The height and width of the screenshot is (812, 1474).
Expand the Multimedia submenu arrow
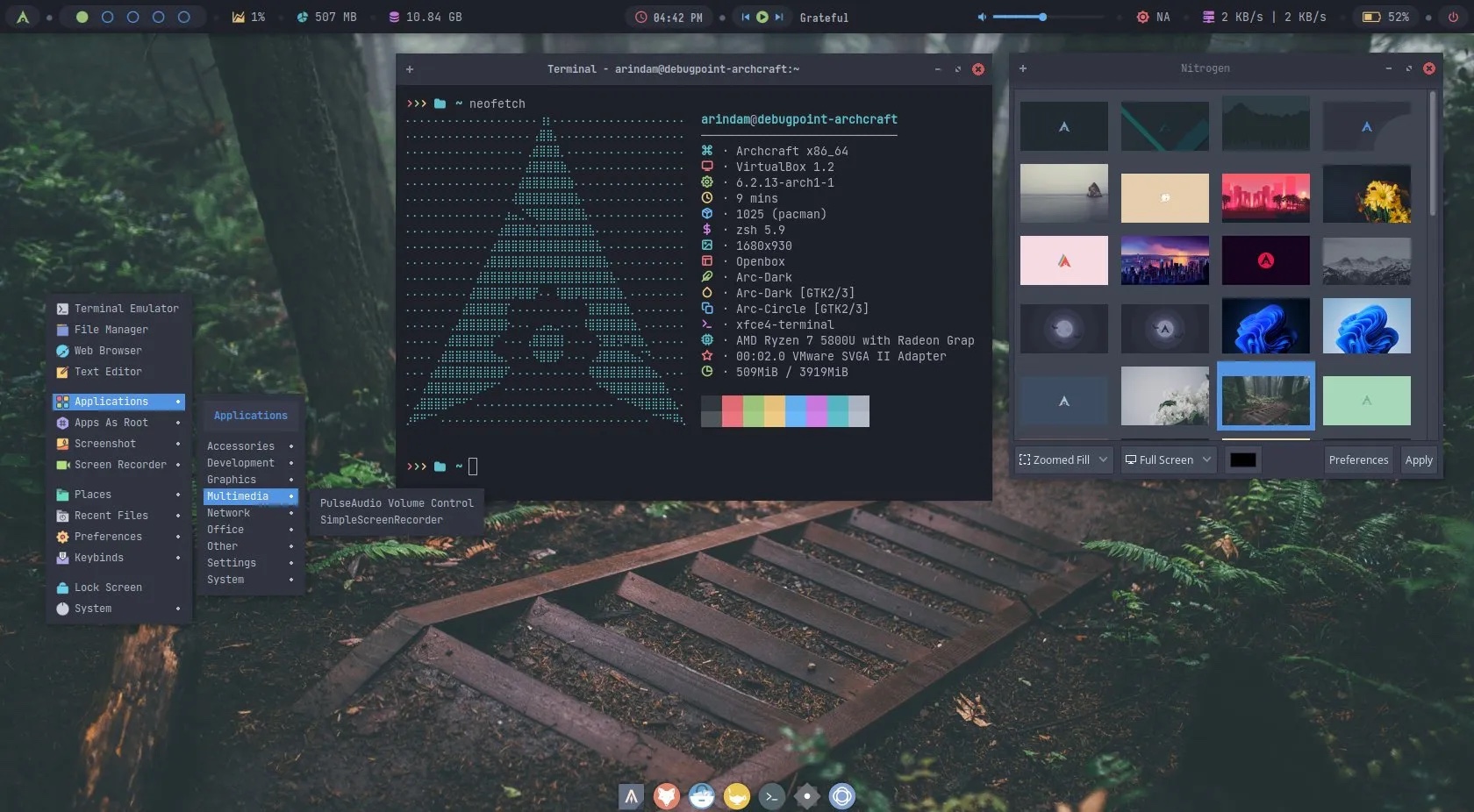point(290,496)
